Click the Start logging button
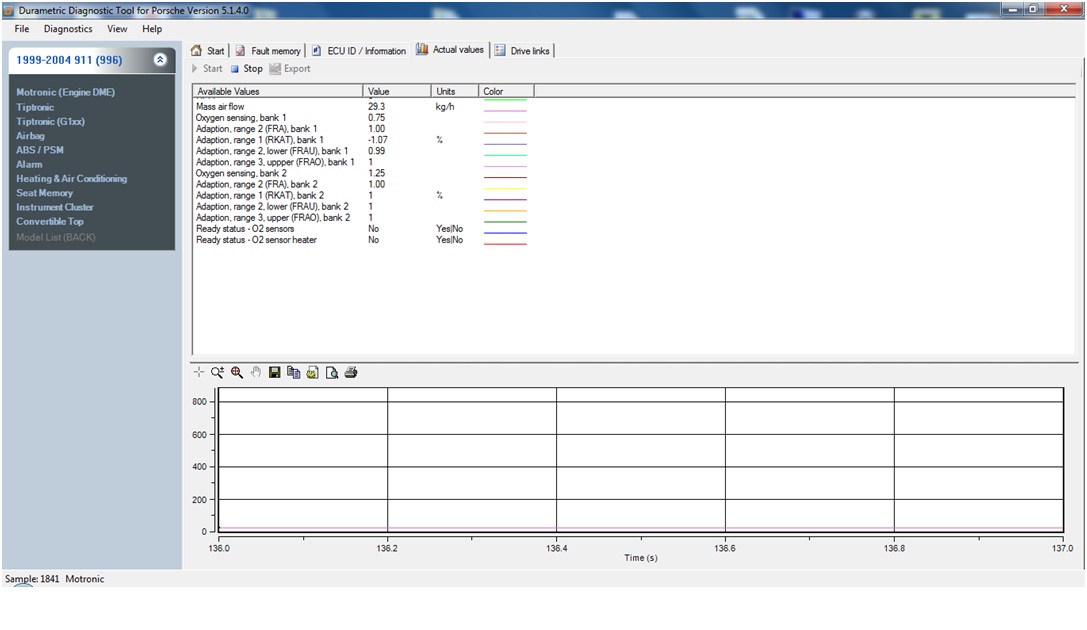Viewport: 1087px width, 630px height. click(x=207, y=69)
